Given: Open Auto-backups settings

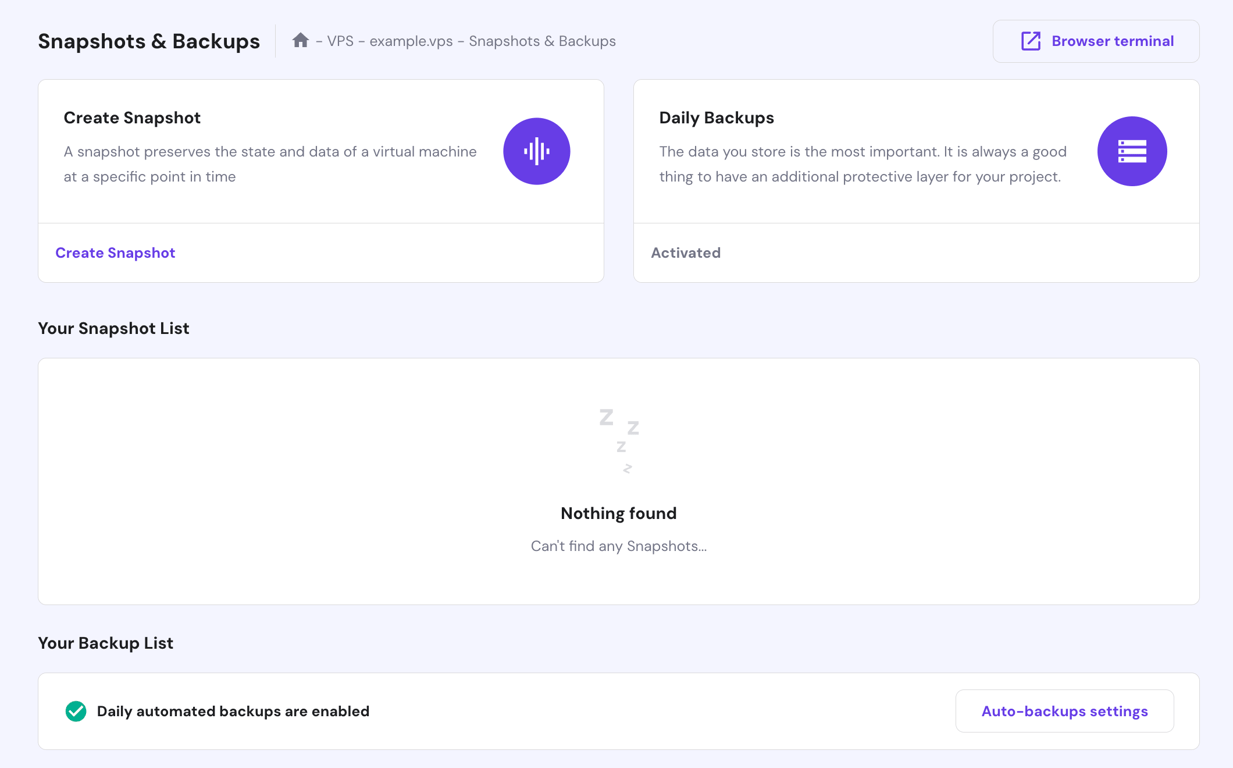Looking at the screenshot, I should [1064, 711].
